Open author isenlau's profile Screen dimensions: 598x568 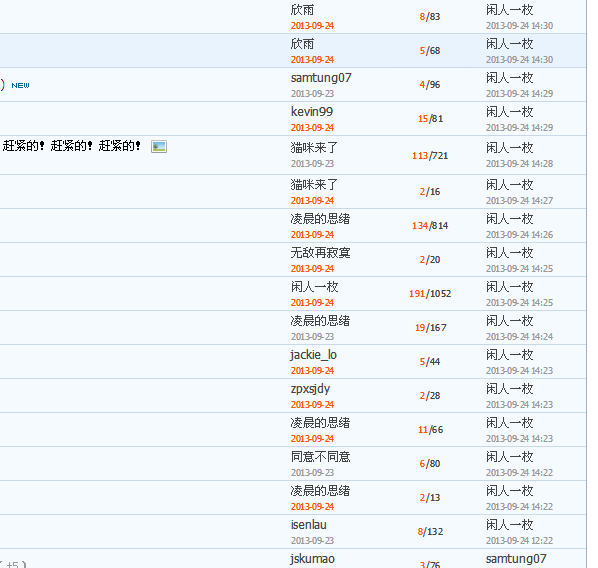tap(309, 525)
